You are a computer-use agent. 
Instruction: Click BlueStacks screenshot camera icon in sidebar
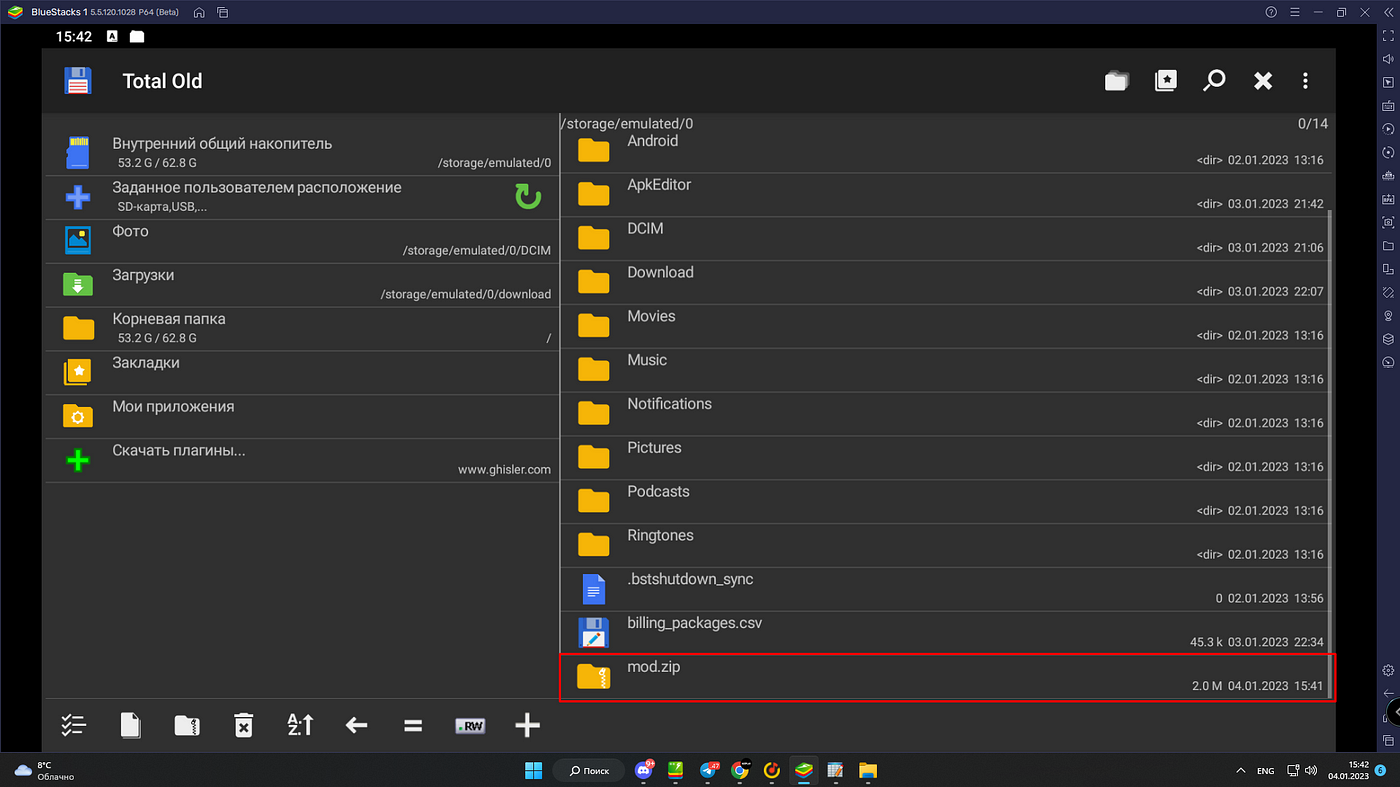tap(1388, 222)
